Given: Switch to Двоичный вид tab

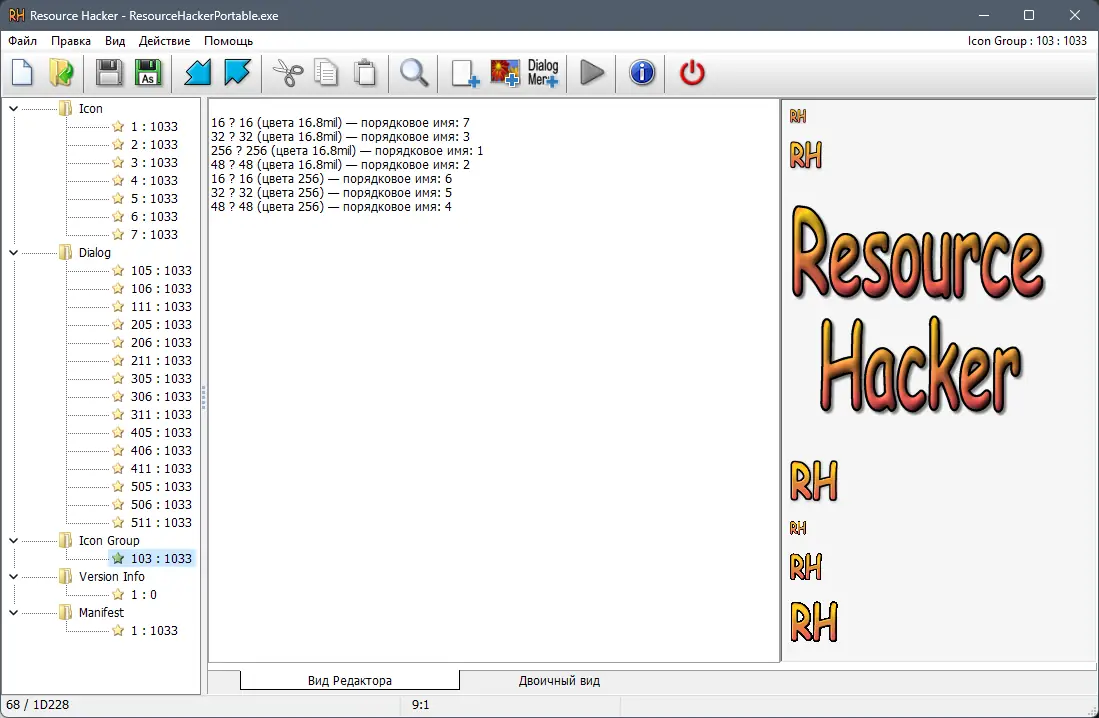Looking at the screenshot, I should pyautogui.click(x=559, y=680).
